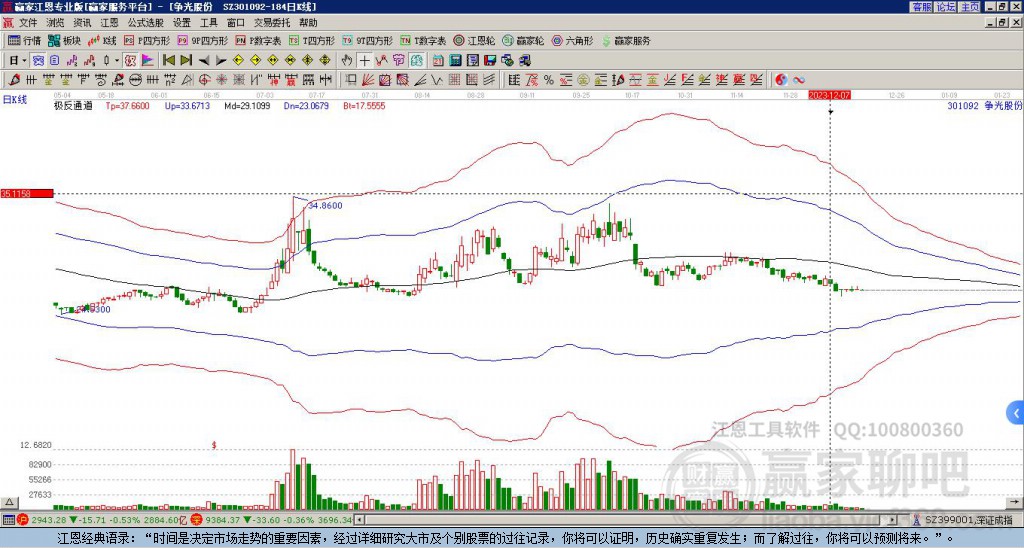Open the 文件 menu
The height and width of the screenshot is (548, 1024).
pos(28,23)
